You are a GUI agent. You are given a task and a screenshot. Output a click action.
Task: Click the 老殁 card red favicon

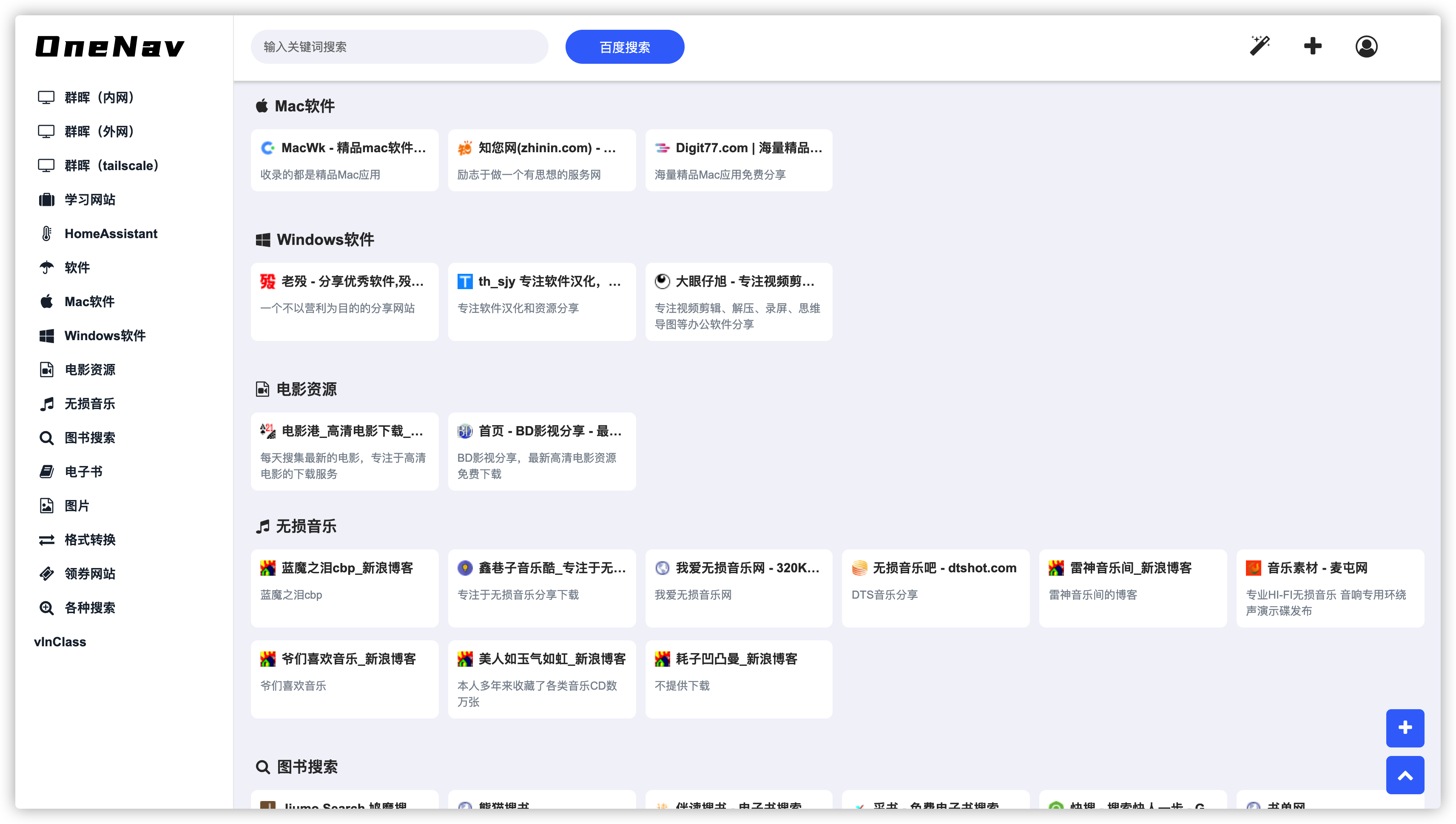pyautogui.click(x=267, y=281)
